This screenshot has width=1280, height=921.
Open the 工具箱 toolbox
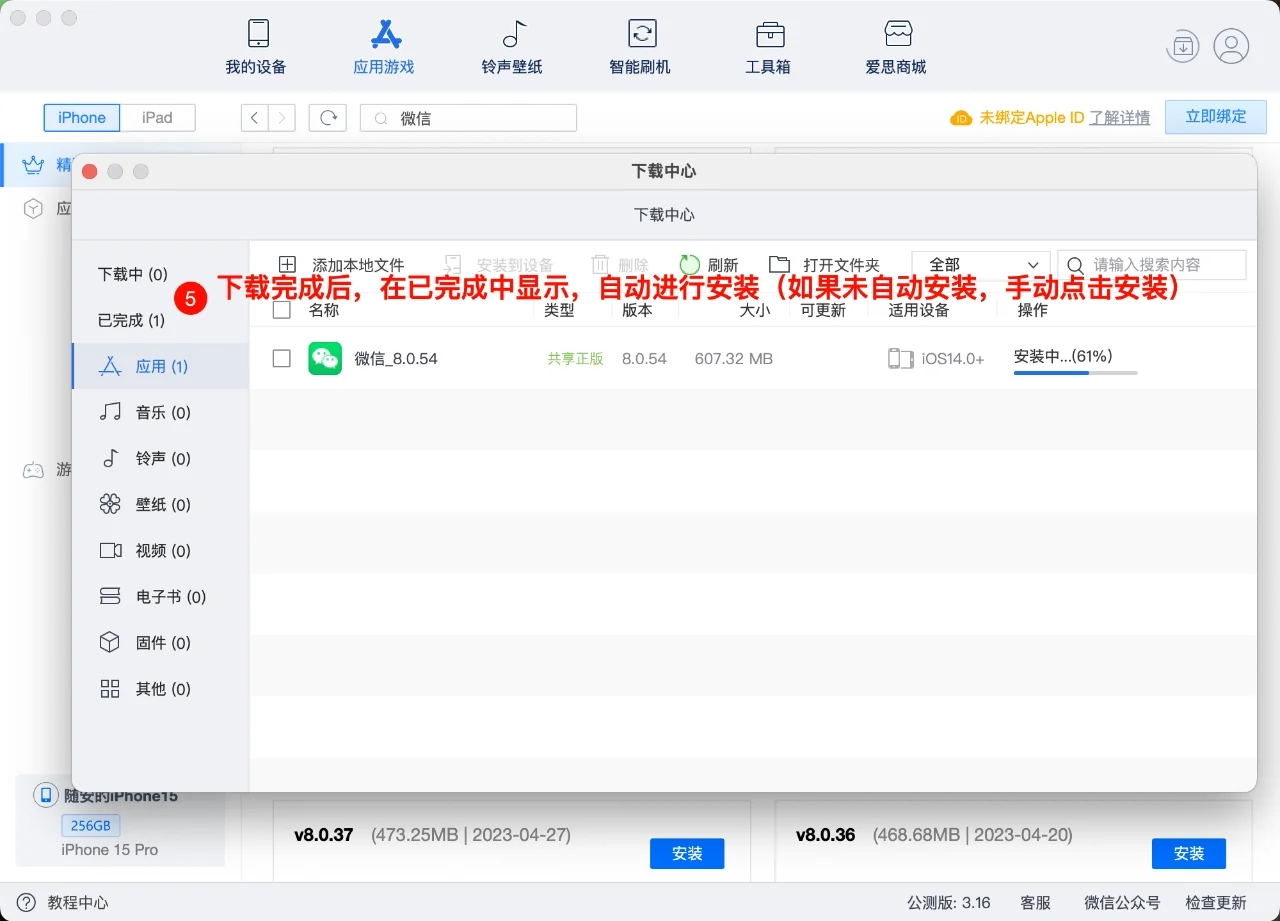tap(768, 45)
